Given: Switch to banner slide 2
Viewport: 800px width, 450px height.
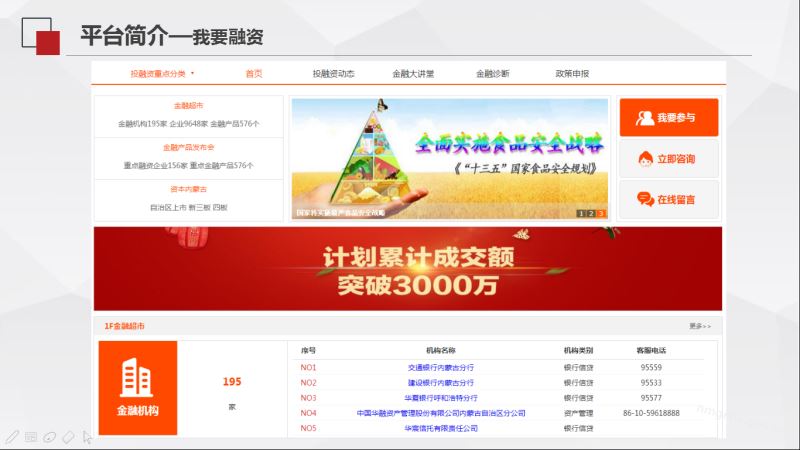Looking at the screenshot, I should (591, 213).
